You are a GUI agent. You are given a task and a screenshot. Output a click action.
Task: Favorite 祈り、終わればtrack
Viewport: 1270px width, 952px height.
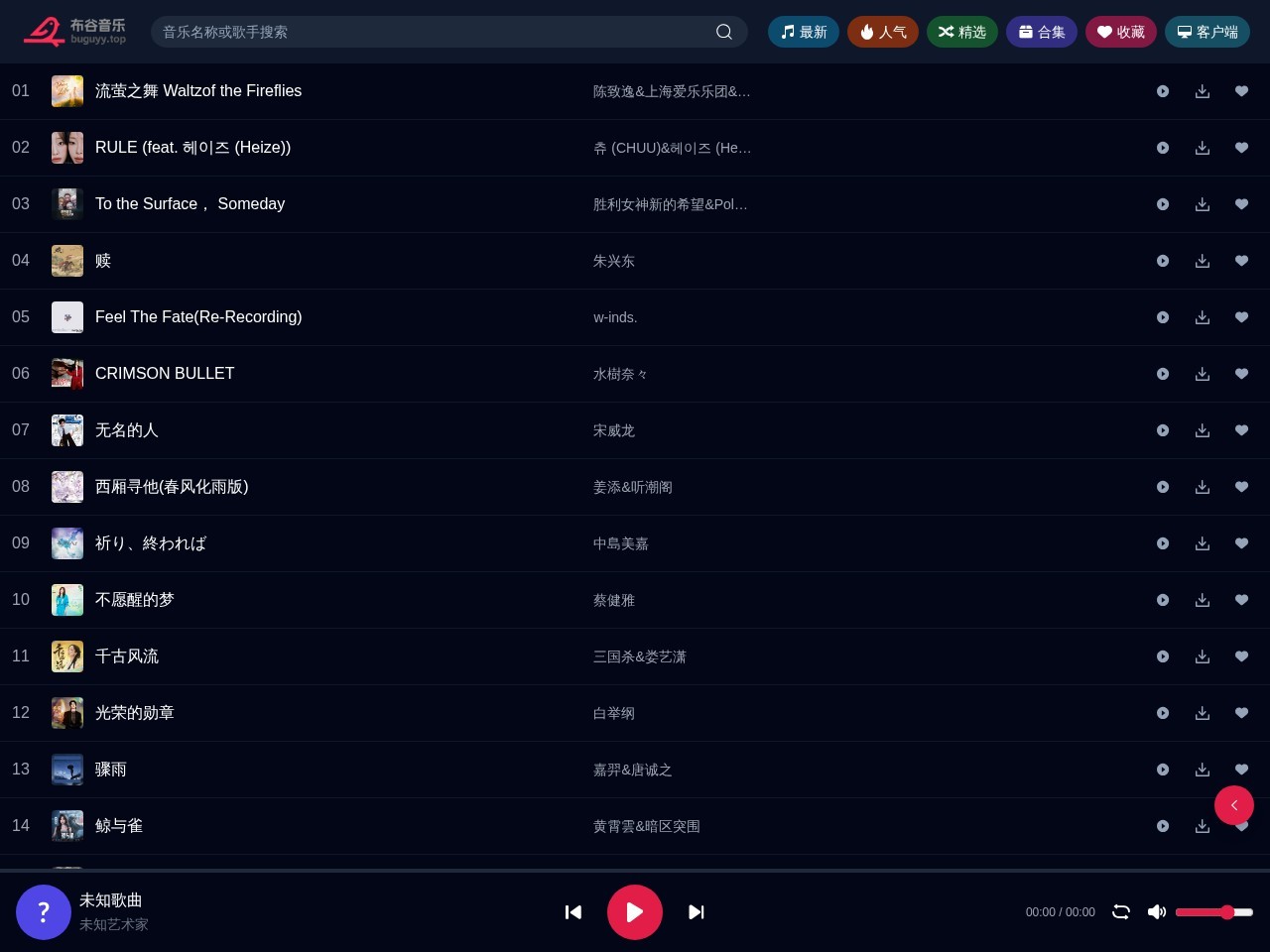tap(1241, 543)
